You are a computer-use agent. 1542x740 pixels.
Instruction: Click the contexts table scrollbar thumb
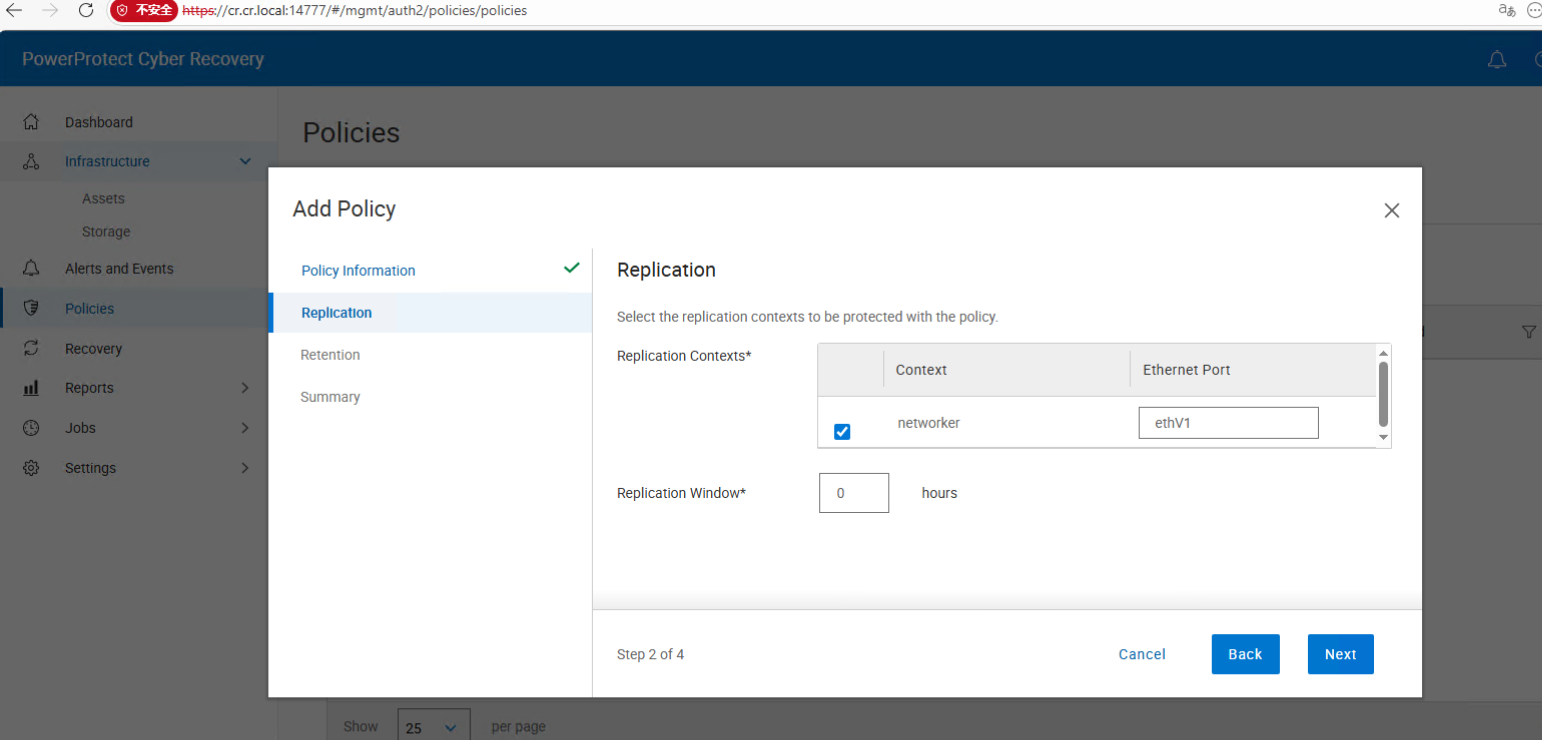1384,393
